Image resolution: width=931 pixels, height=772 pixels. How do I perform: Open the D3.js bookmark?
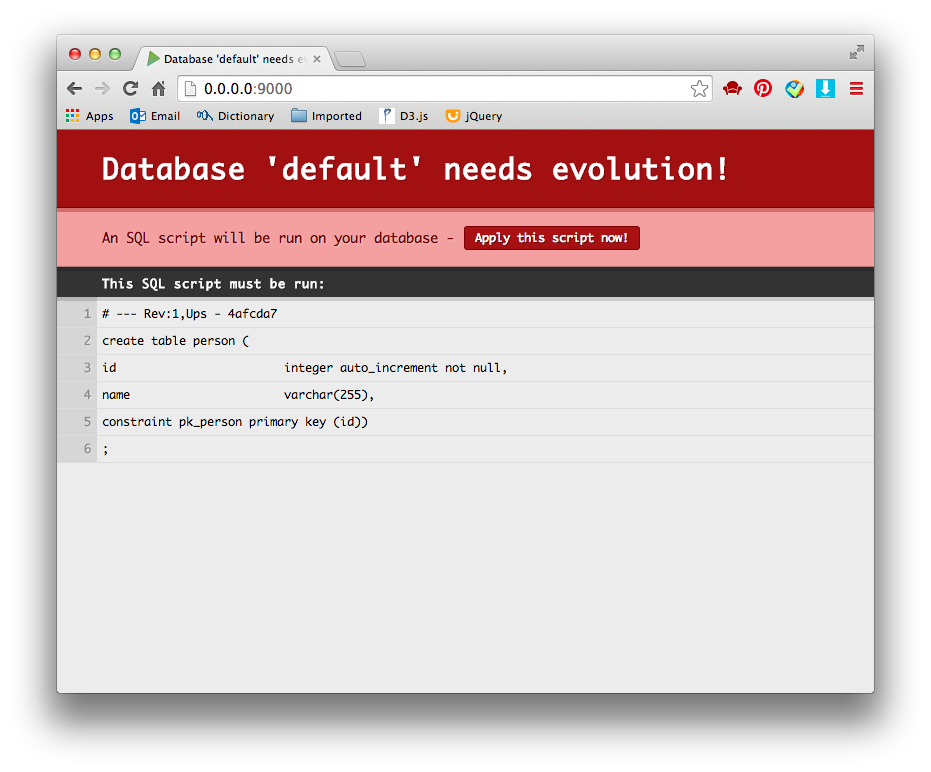404,116
